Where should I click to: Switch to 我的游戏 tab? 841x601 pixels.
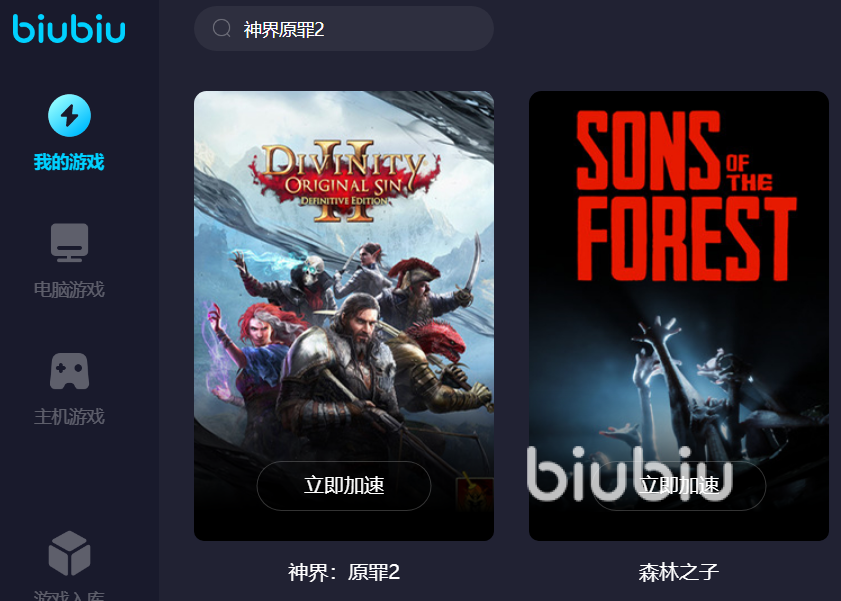click(x=69, y=162)
